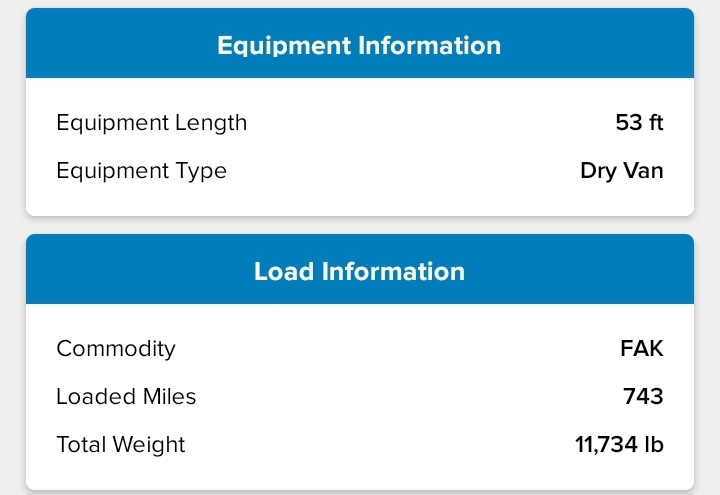720x495 pixels.
Task: Click the gray gap between the two cards
Action: [359, 225]
